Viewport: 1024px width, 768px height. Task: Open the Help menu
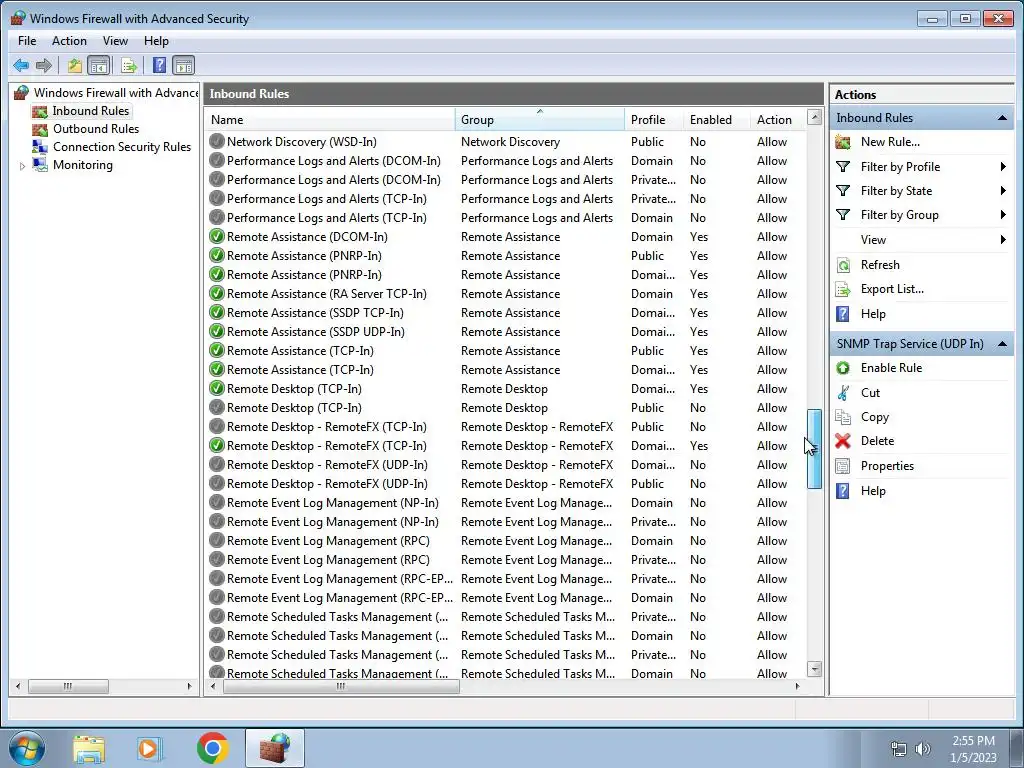(x=156, y=40)
